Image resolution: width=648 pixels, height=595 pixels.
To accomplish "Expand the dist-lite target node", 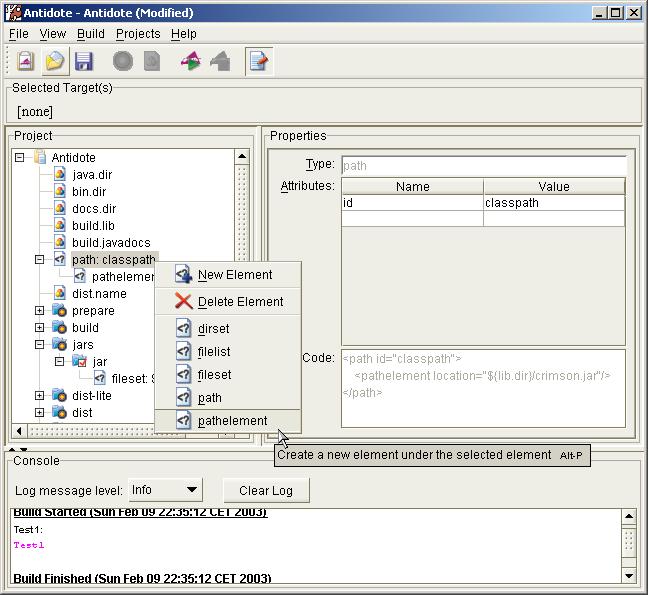I will point(40,396).
